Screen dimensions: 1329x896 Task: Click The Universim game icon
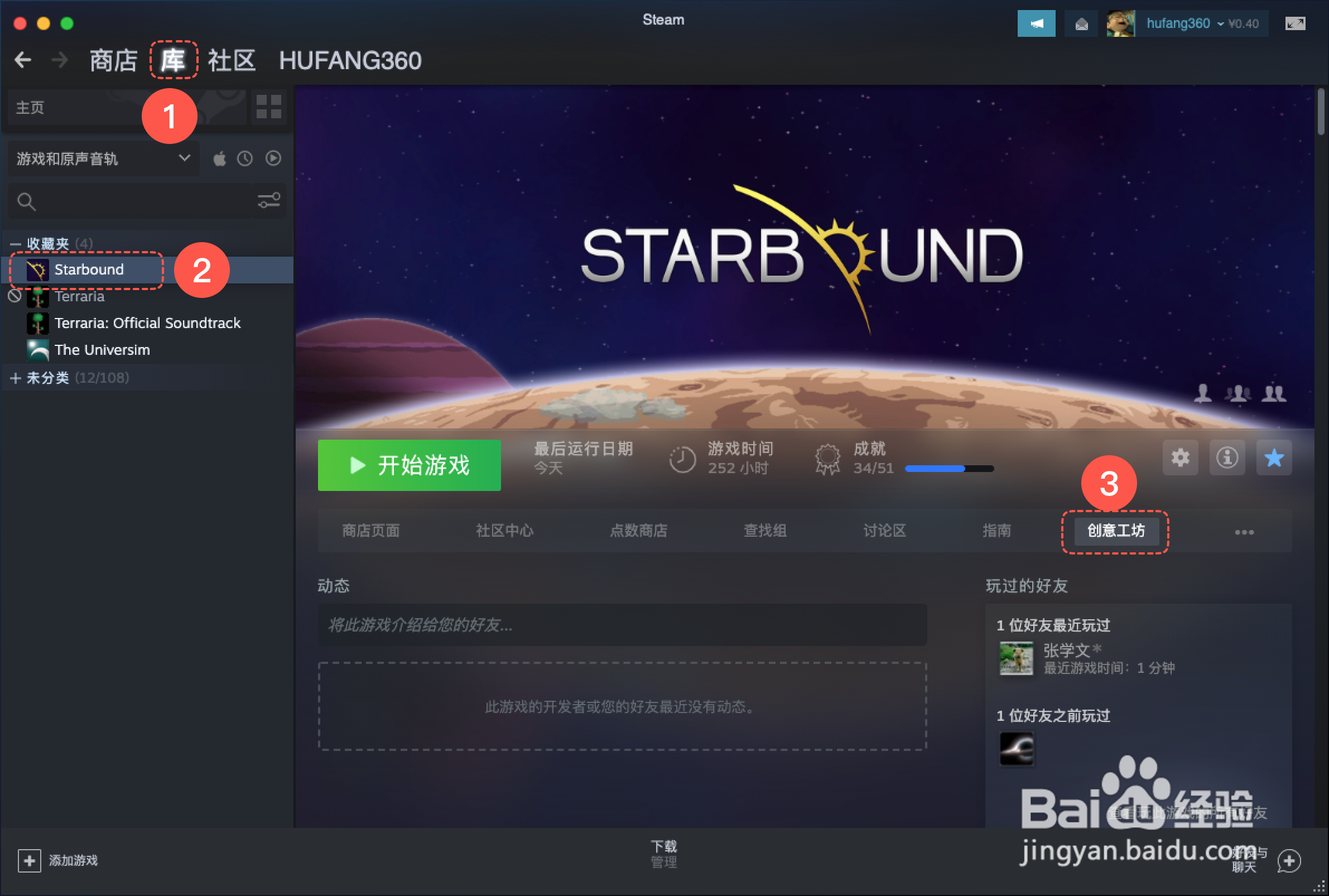point(38,350)
